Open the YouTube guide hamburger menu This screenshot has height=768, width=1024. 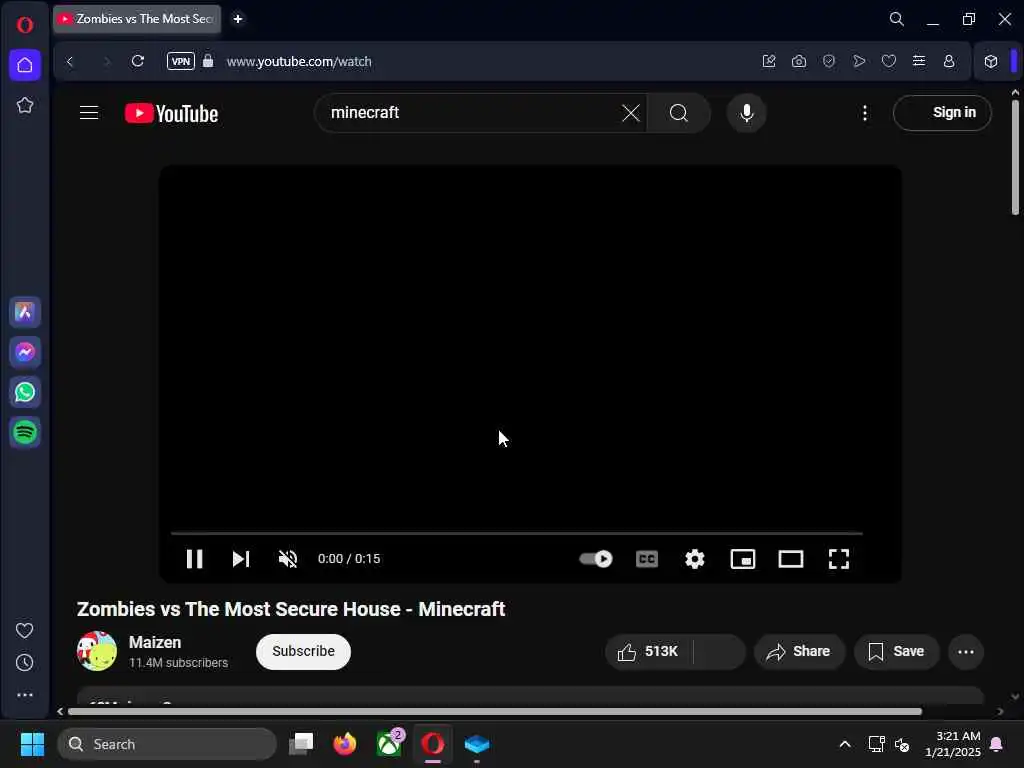[x=89, y=113]
